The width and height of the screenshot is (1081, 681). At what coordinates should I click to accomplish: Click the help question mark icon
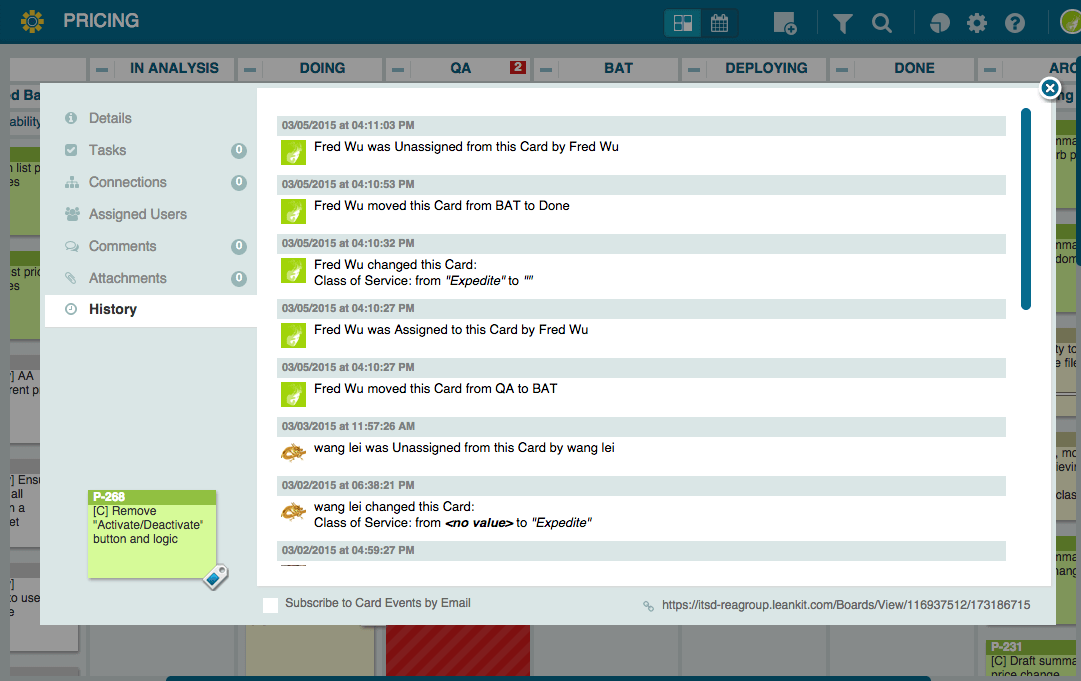pos(1015,23)
